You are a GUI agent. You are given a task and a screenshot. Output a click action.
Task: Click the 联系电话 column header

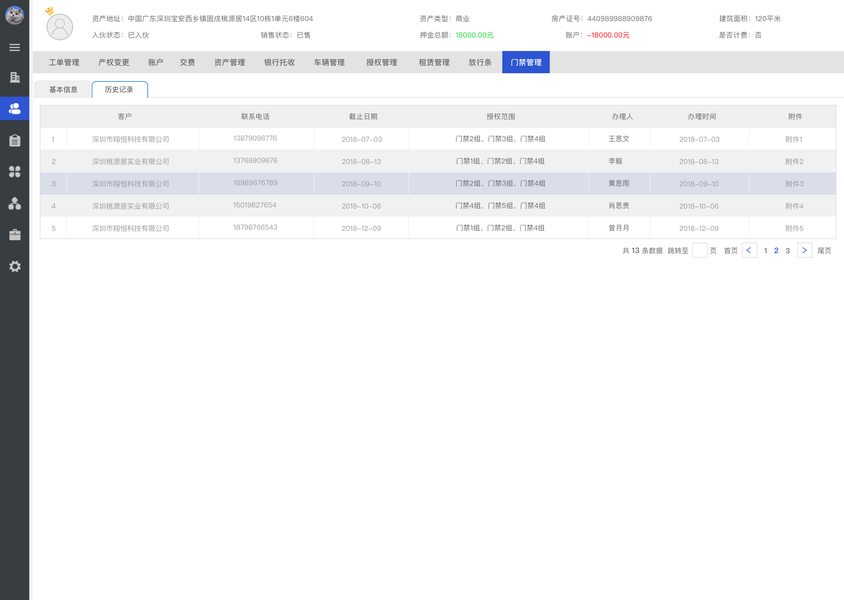coord(255,117)
